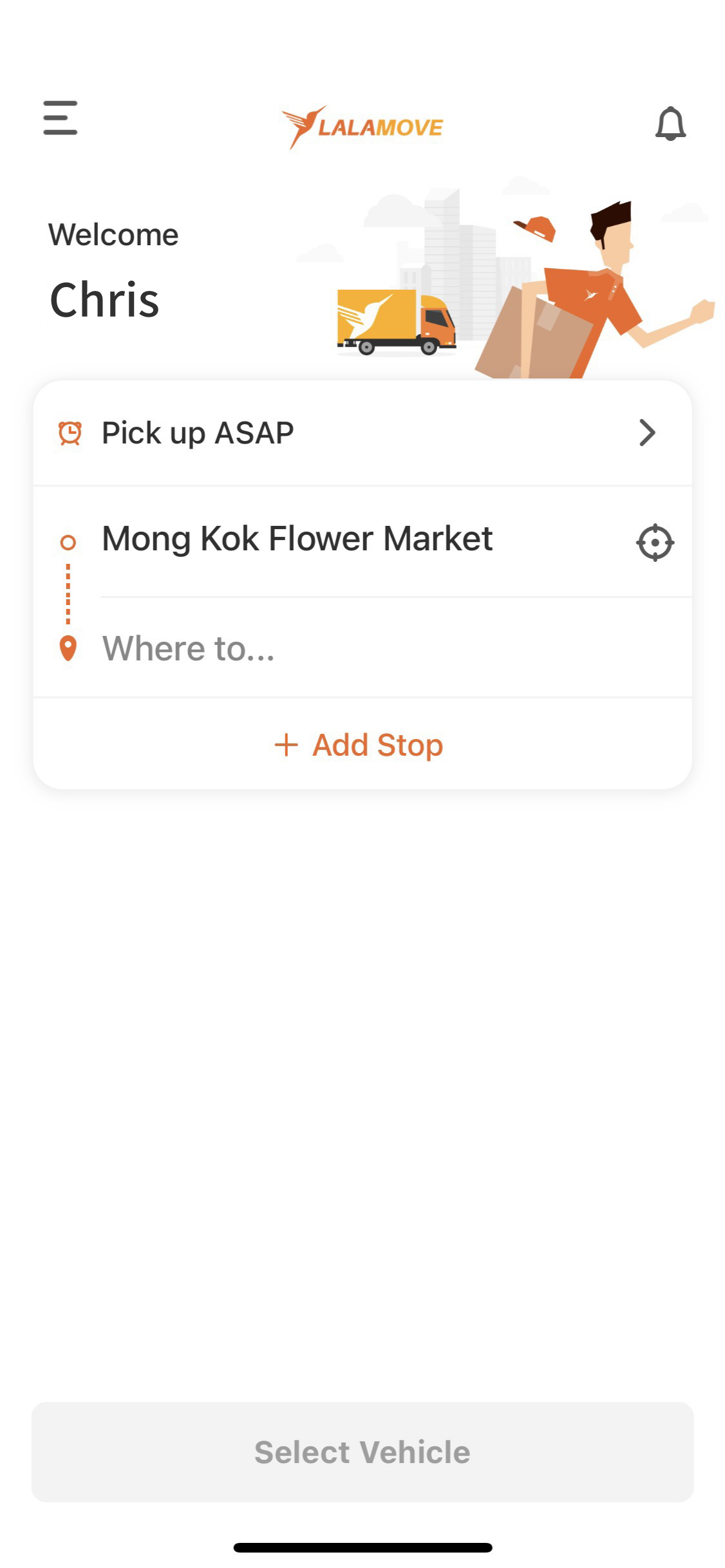Tap the pickup origin circle marker
Screen dimensions: 725x1568
[68, 543]
